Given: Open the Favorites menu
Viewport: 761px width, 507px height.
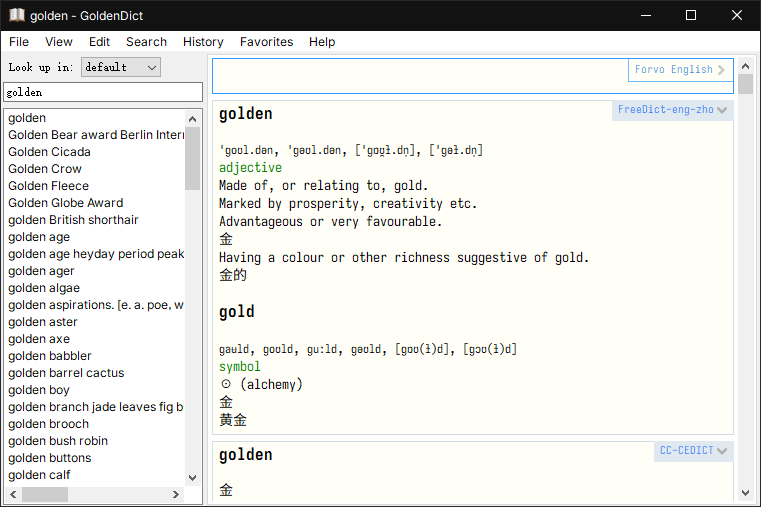Looking at the screenshot, I should [x=266, y=42].
